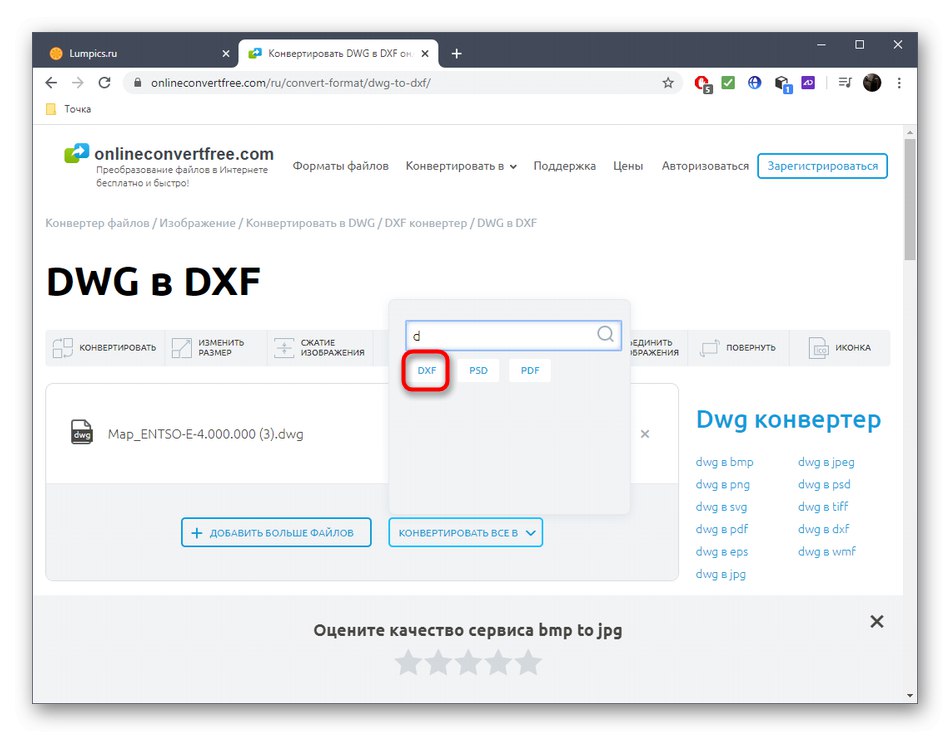Choose PSD format option
The height and width of the screenshot is (736, 950).
point(478,370)
